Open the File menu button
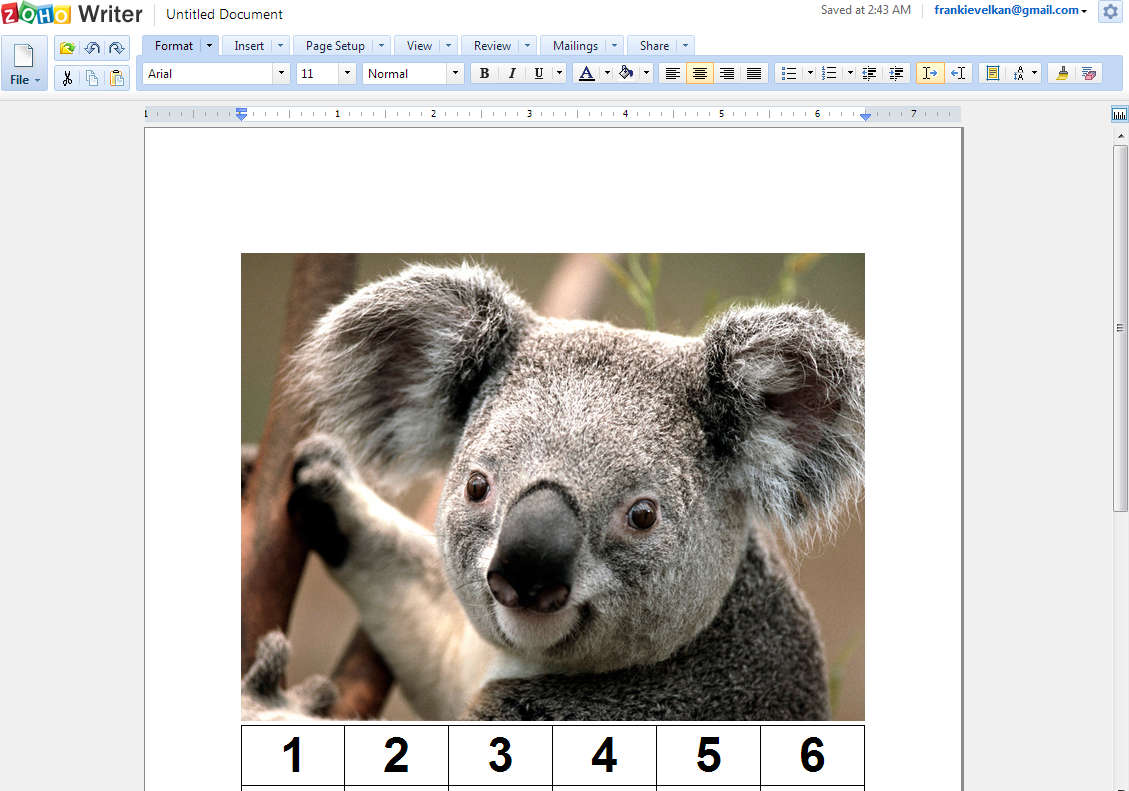The height and width of the screenshot is (791, 1129). point(24,64)
